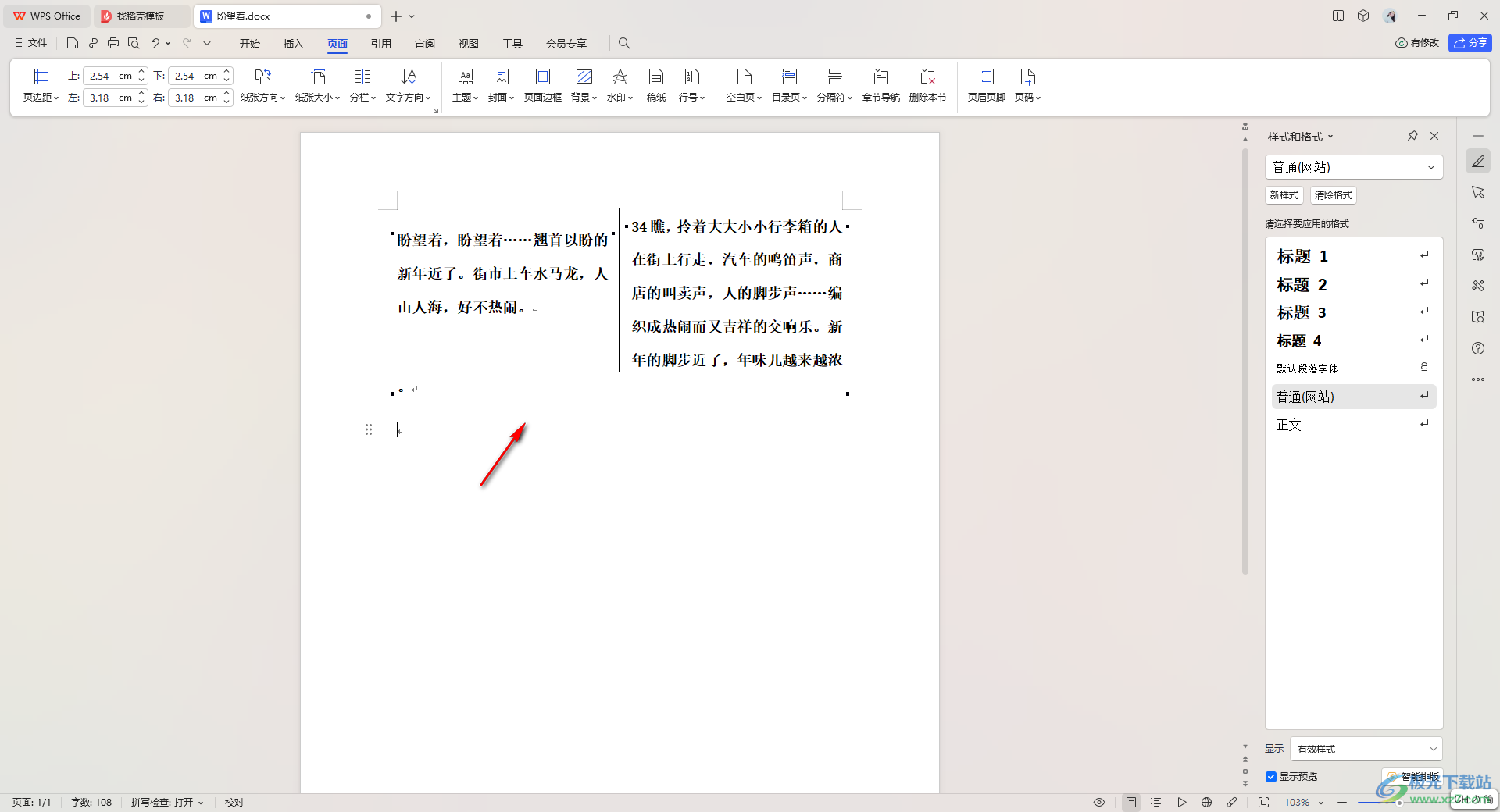The image size is (1500, 812).
Task: Expand the current style dropdown 普通(网站)
Action: click(1431, 167)
